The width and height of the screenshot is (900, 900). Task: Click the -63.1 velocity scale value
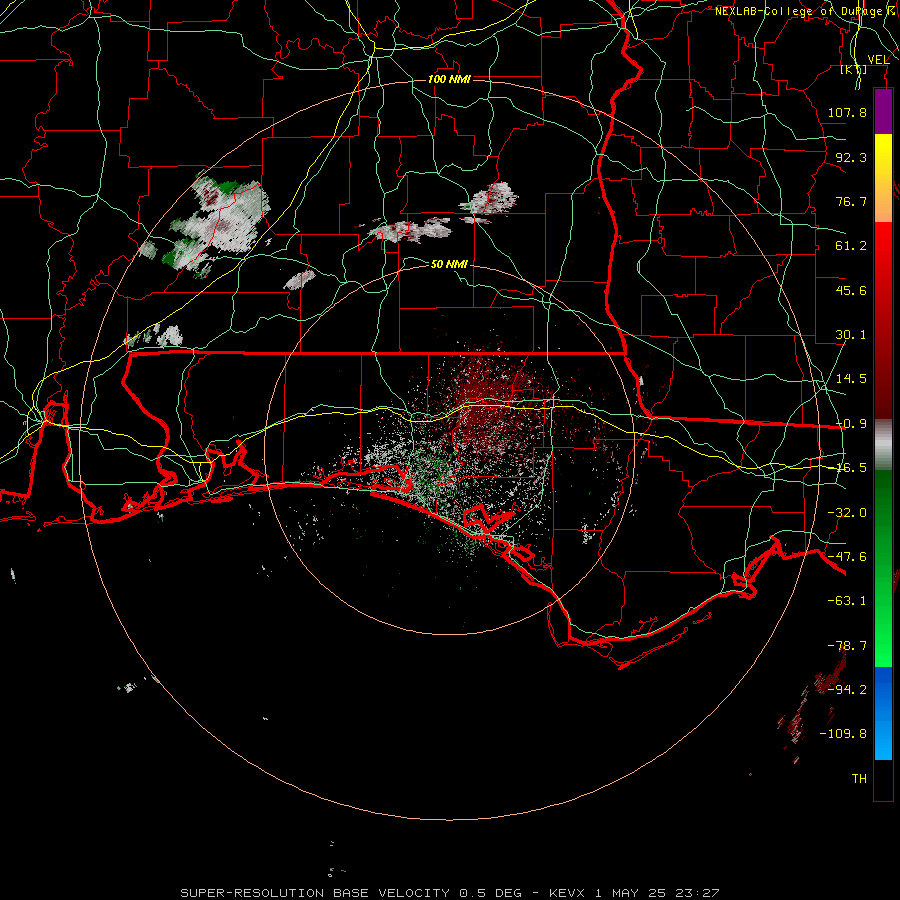pos(847,601)
